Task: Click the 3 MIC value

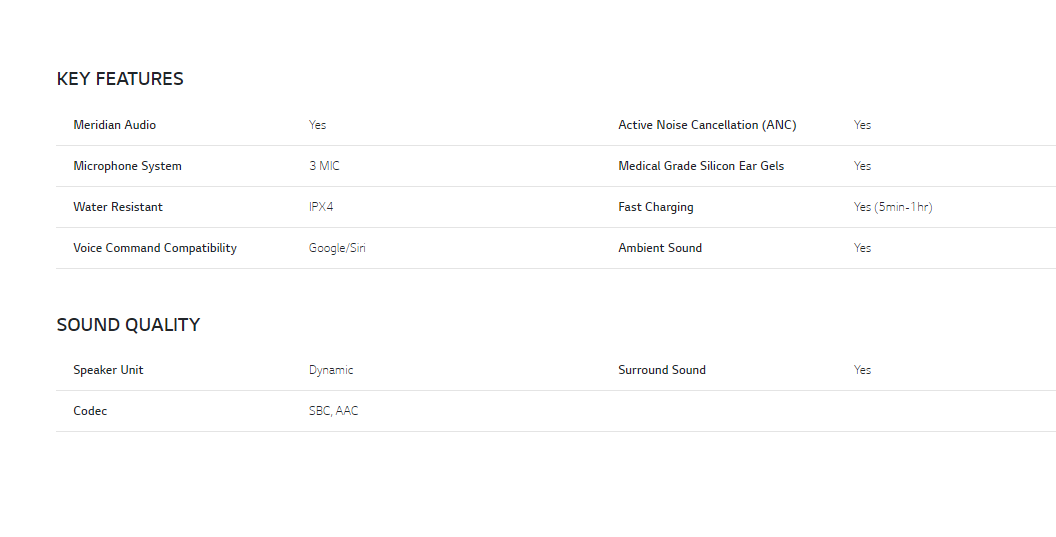Action: pyautogui.click(x=324, y=166)
